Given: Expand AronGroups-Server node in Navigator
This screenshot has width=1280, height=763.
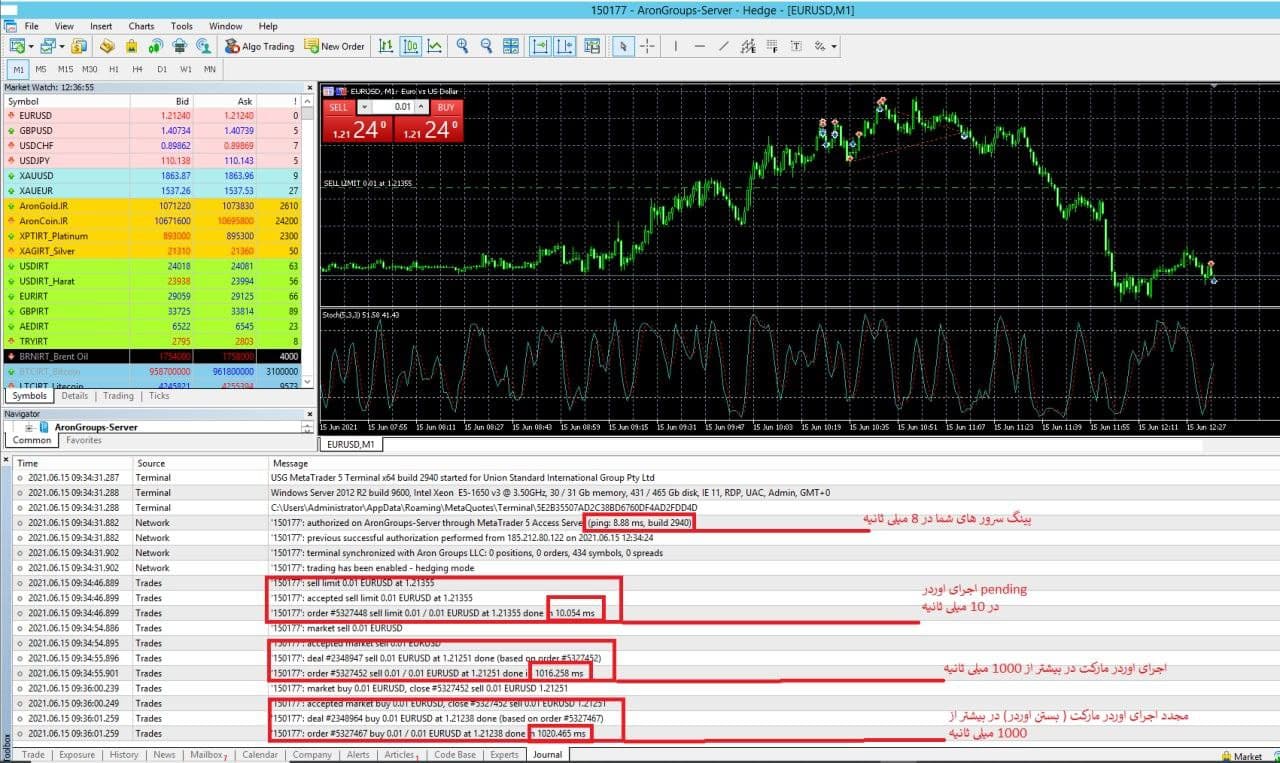Looking at the screenshot, I should coord(29,427).
